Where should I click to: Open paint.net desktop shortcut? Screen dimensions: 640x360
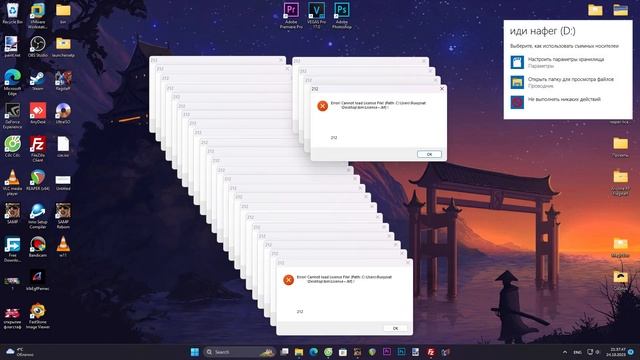click(x=12, y=47)
